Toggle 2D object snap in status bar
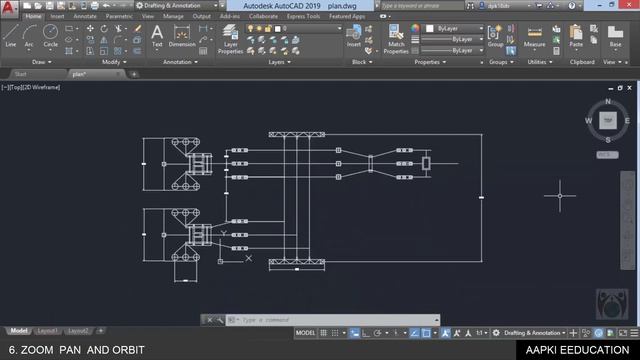This screenshot has width=640, height=360. (426, 333)
